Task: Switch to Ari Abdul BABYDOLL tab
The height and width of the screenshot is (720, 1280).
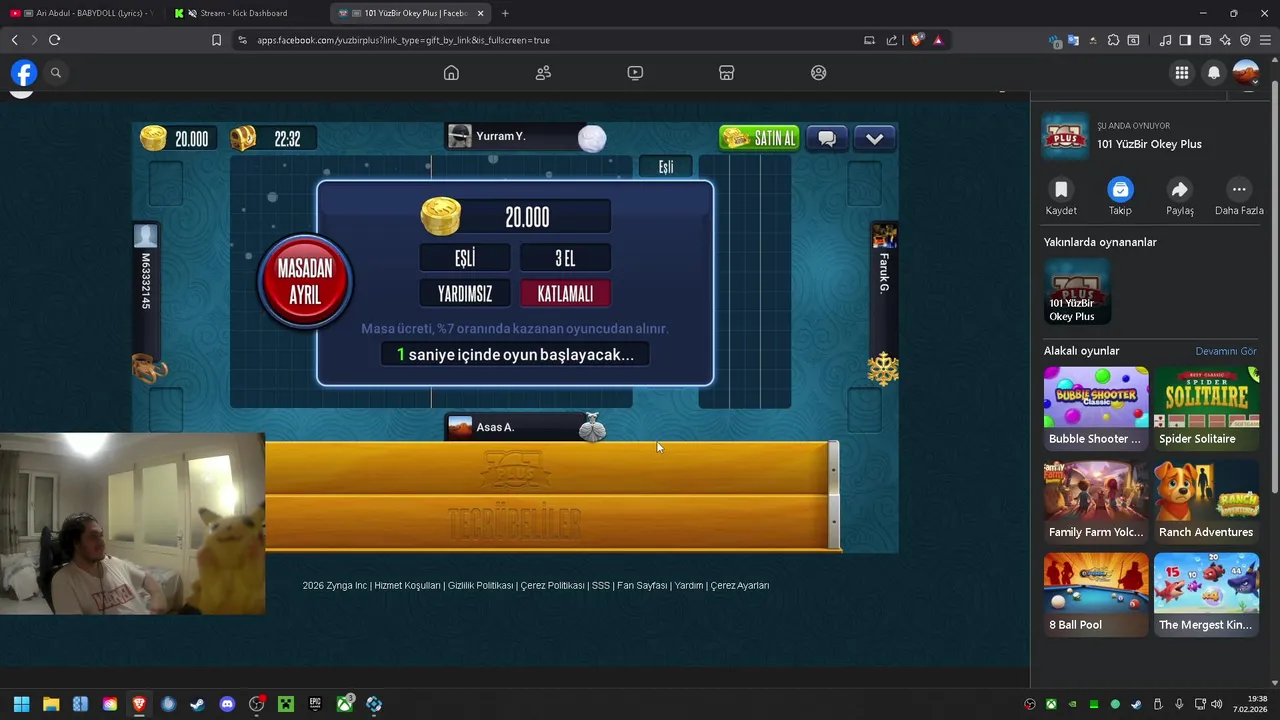Action: [81, 13]
